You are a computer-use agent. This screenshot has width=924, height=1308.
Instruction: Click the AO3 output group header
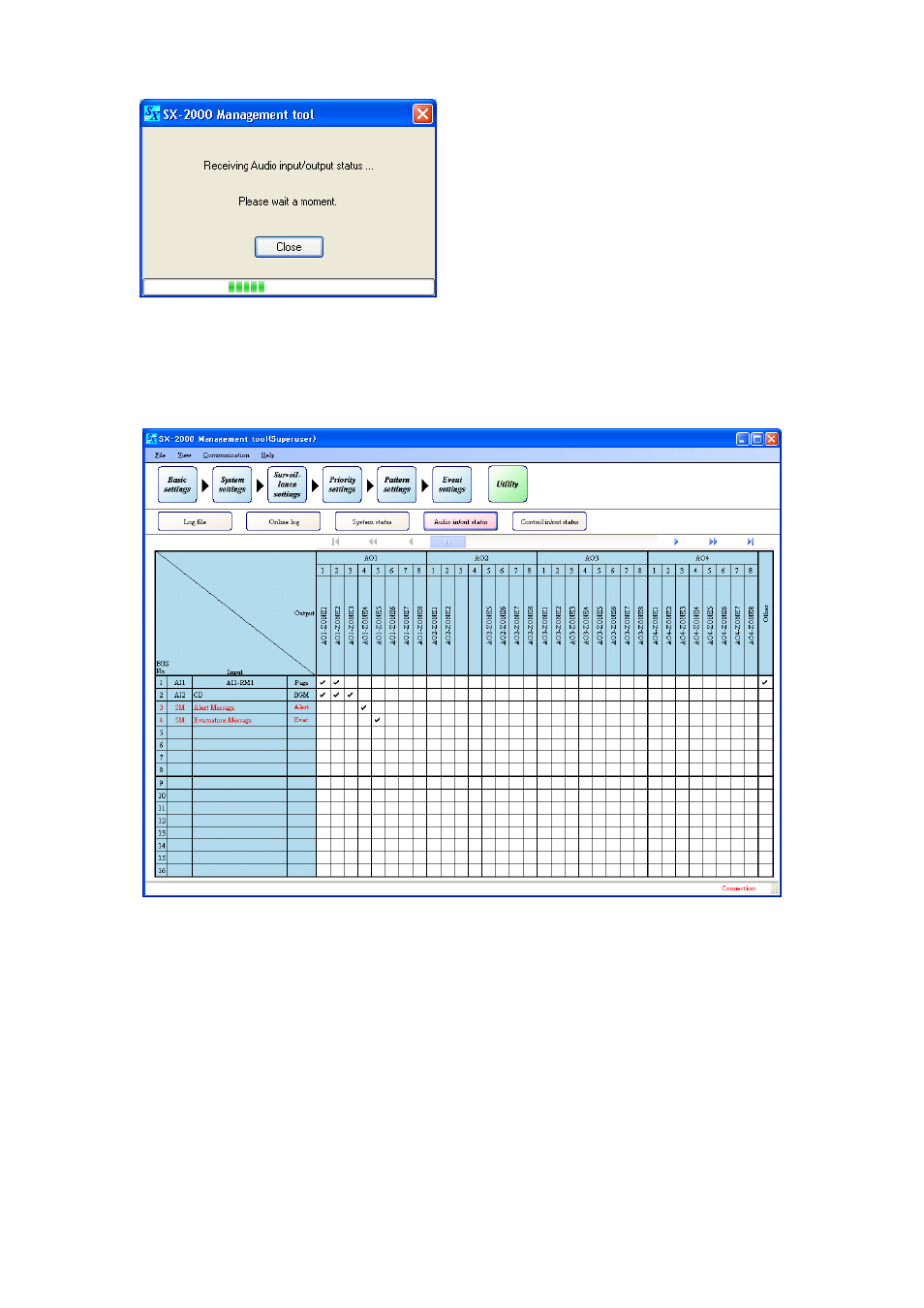click(x=592, y=558)
